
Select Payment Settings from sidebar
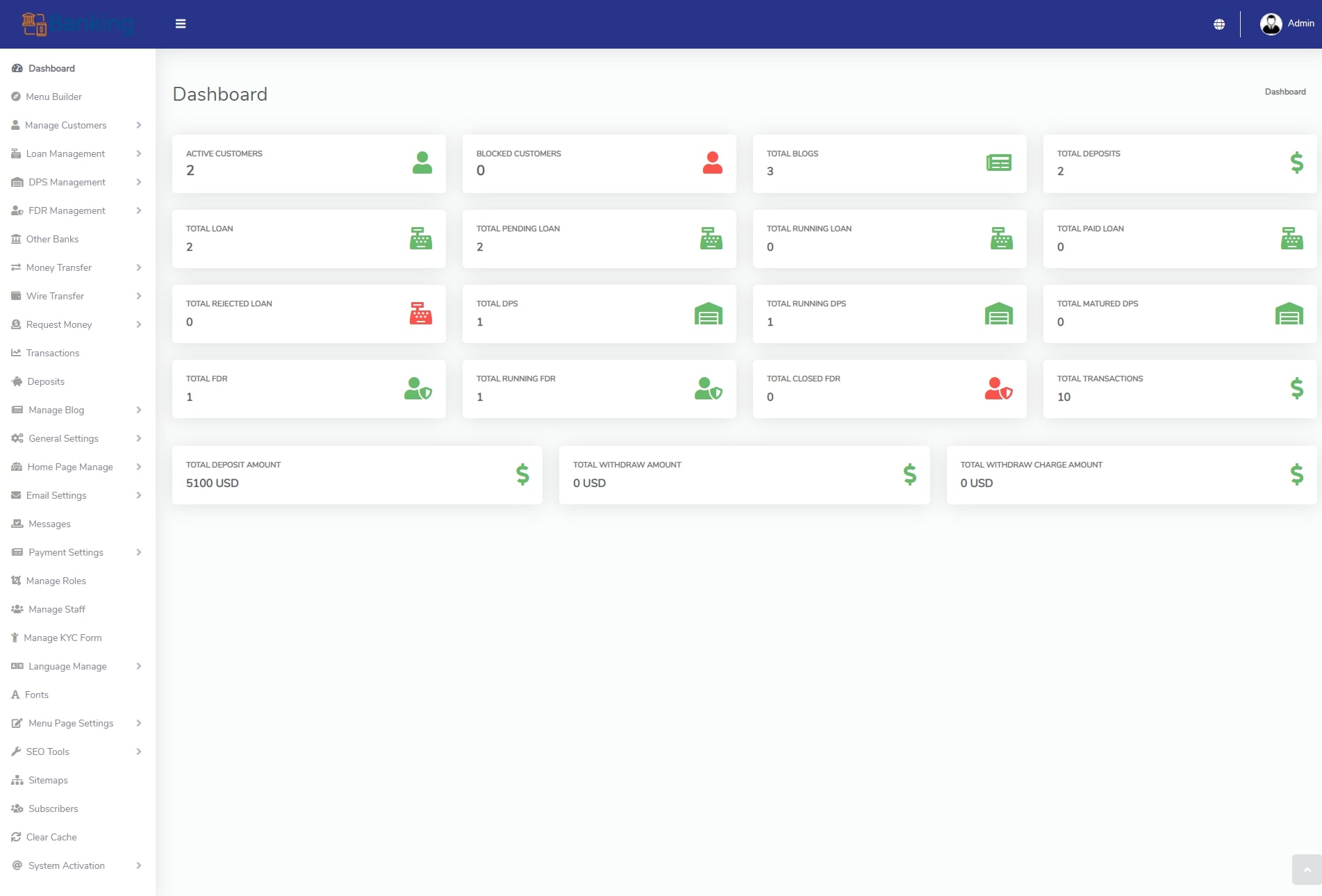coord(66,552)
